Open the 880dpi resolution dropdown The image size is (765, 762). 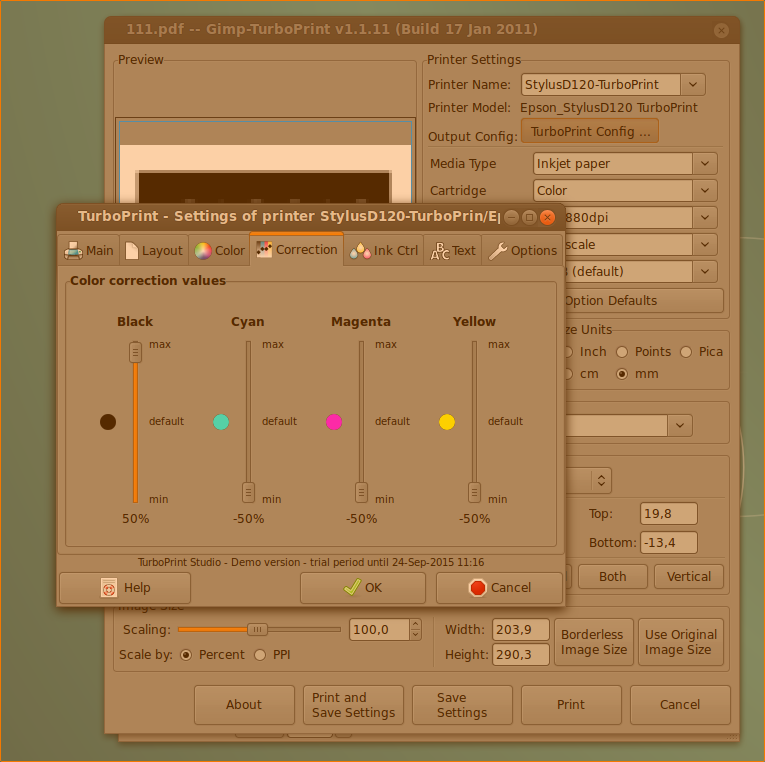point(705,218)
